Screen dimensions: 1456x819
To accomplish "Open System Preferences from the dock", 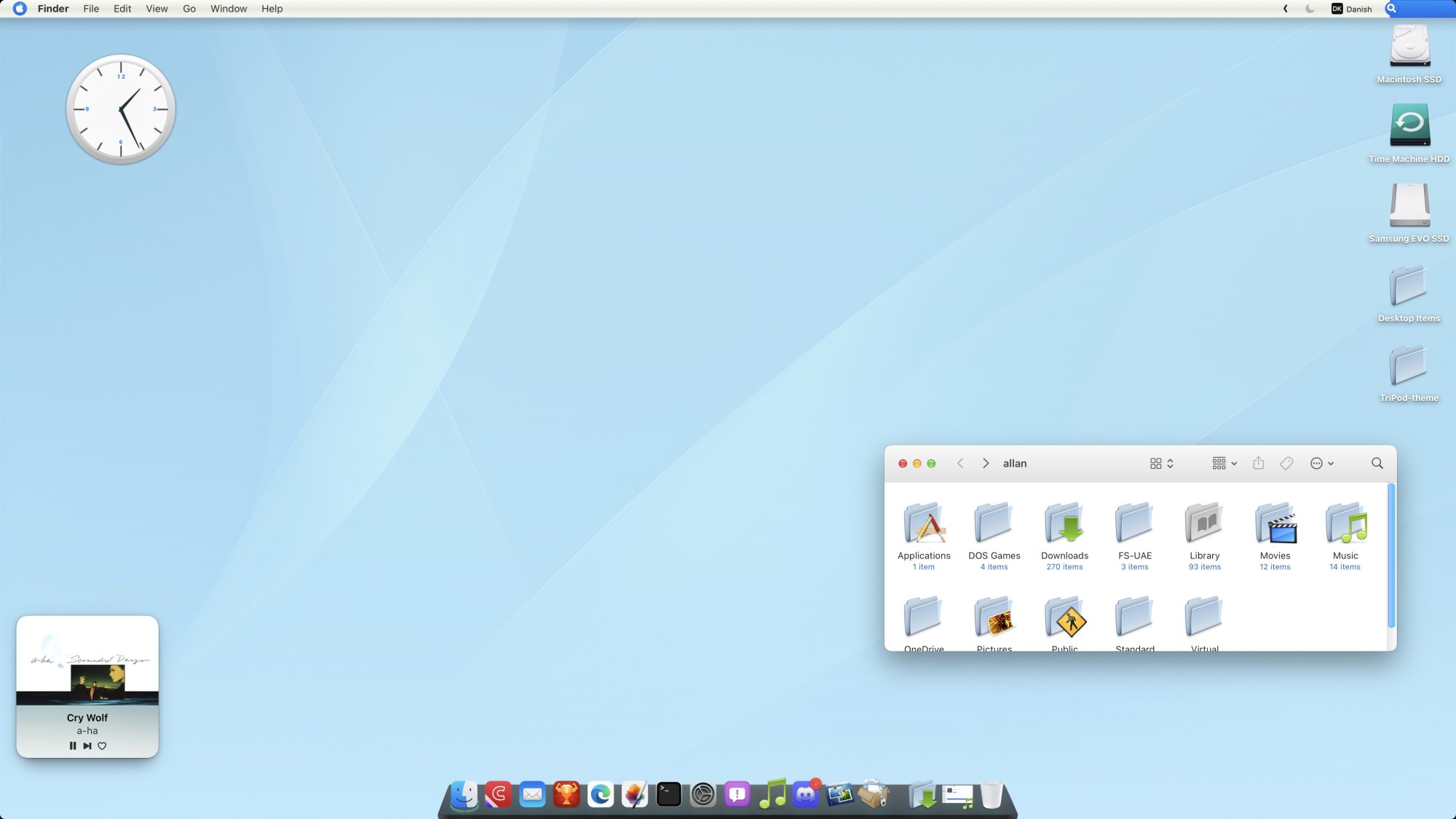I will click(x=703, y=794).
